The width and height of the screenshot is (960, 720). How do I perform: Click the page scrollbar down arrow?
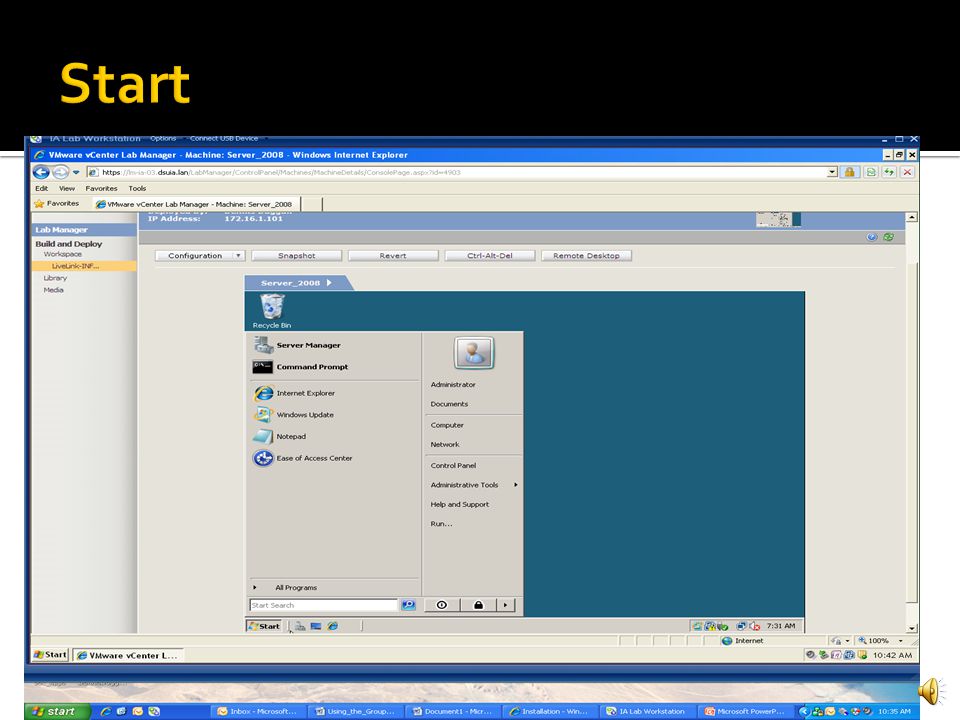912,628
